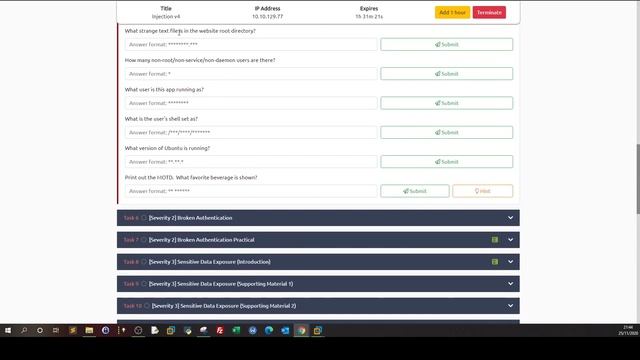Click the taskbar clock and date
Screen dimensions: 640x360
(628, 330)
